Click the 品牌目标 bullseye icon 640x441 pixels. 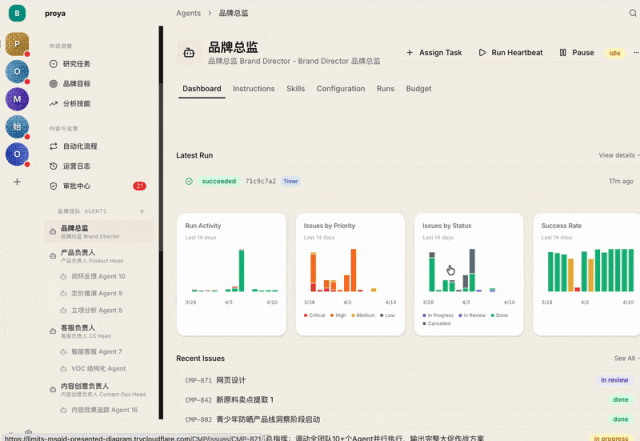(x=53, y=84)
